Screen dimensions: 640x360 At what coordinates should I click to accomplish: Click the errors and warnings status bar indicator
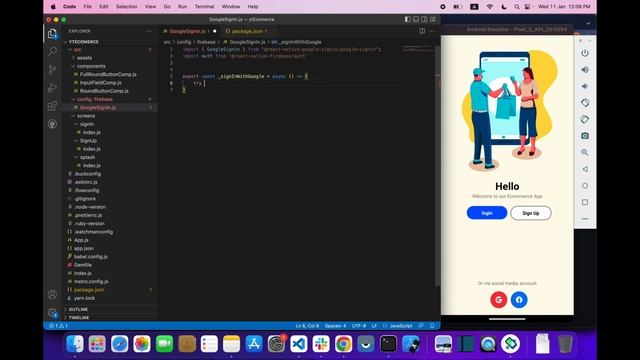(x=58, y=326)
